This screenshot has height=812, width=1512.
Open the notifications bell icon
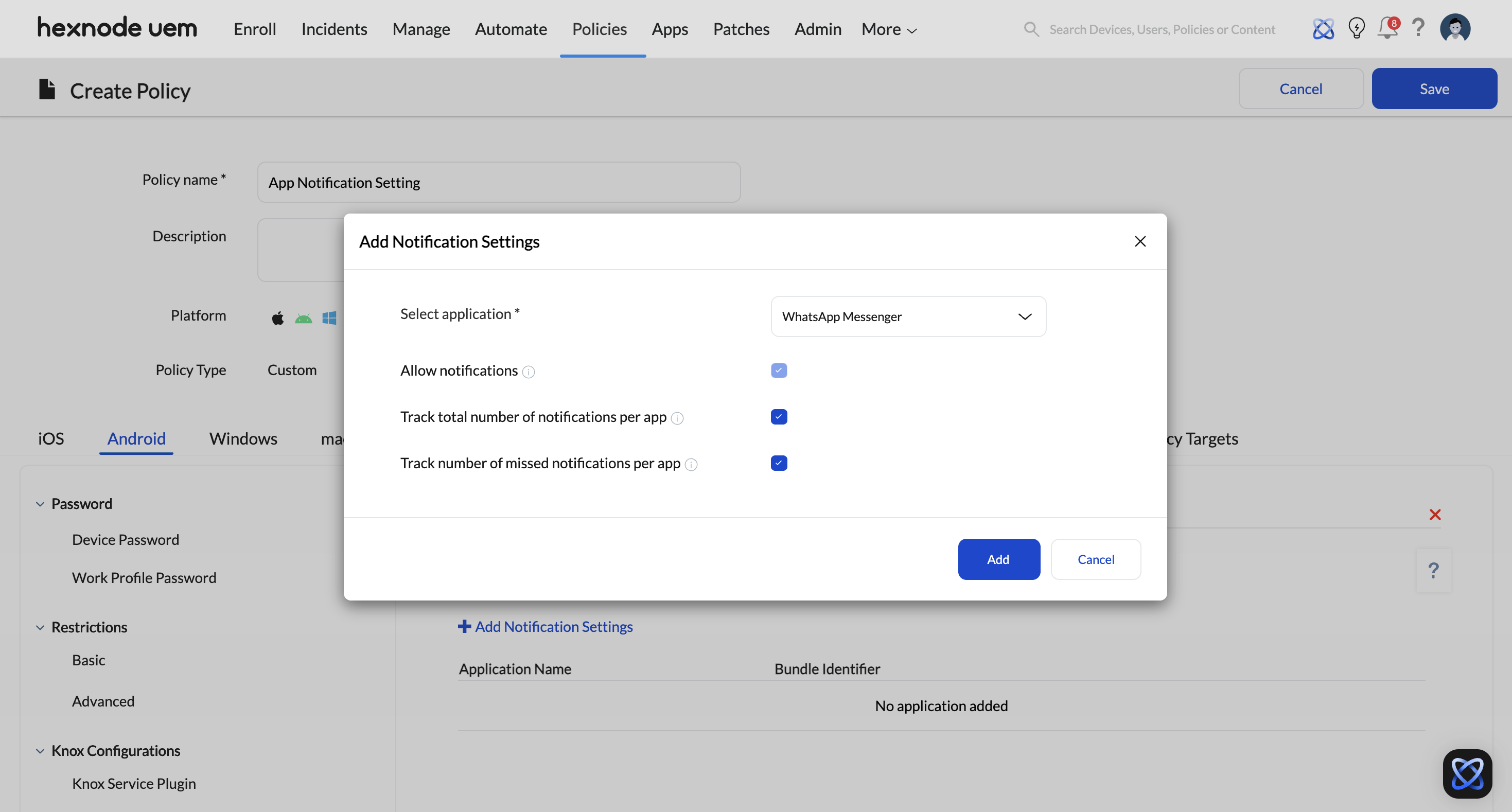click(x=1387, y=28)
